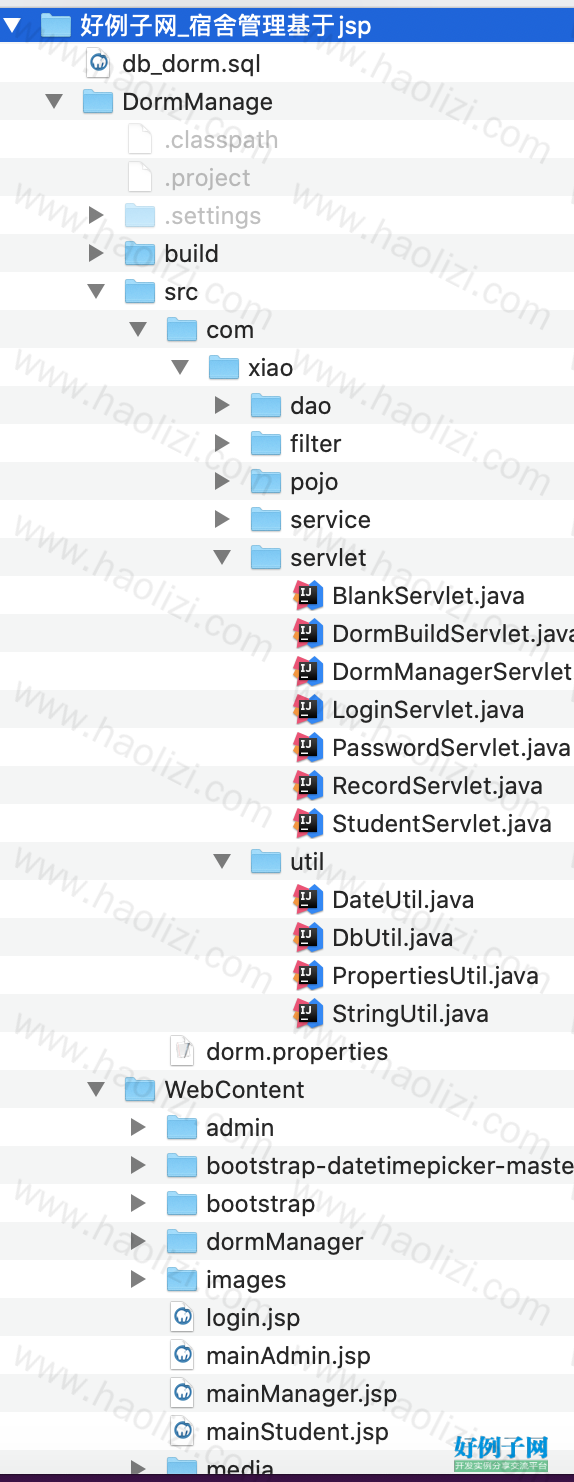574x1482 pixels.
Task: Click the StudentServlet.java file icon
Action: pyautogui.click(x=308, y=824)
